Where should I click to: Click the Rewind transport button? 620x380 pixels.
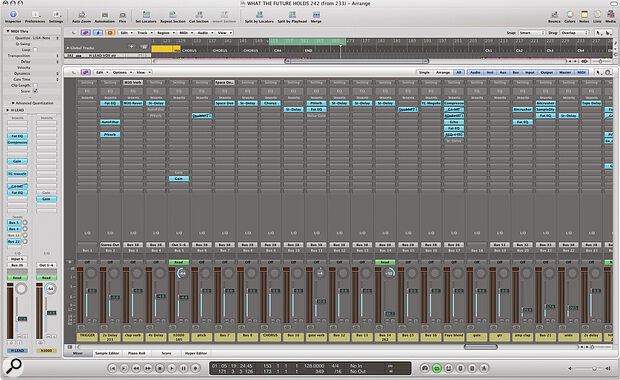pyautogui.click(x=136, y=368)
